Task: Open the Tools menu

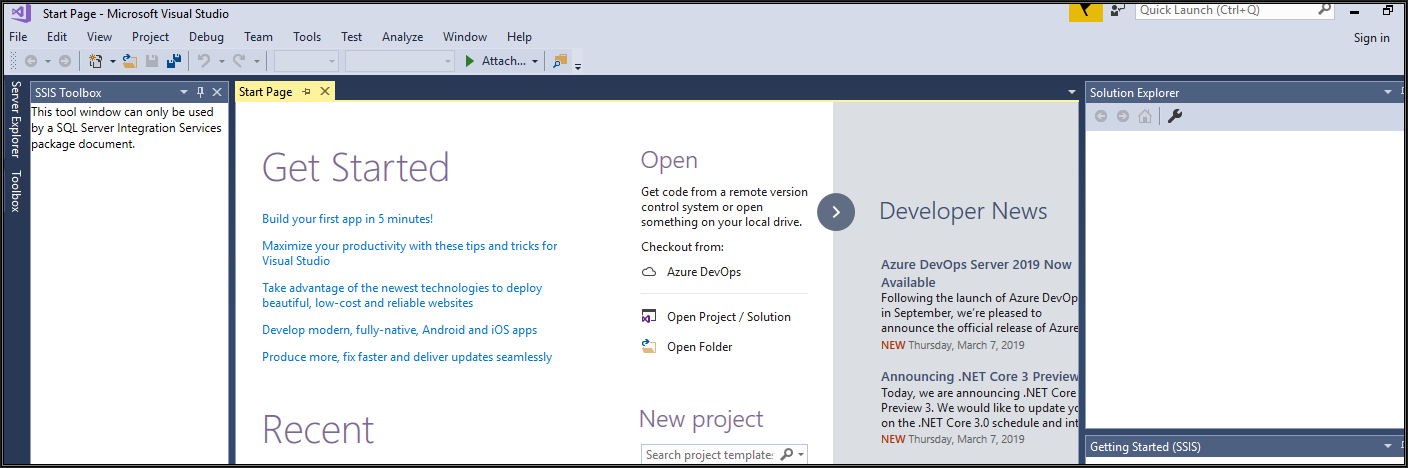Action: coord(307,37)
